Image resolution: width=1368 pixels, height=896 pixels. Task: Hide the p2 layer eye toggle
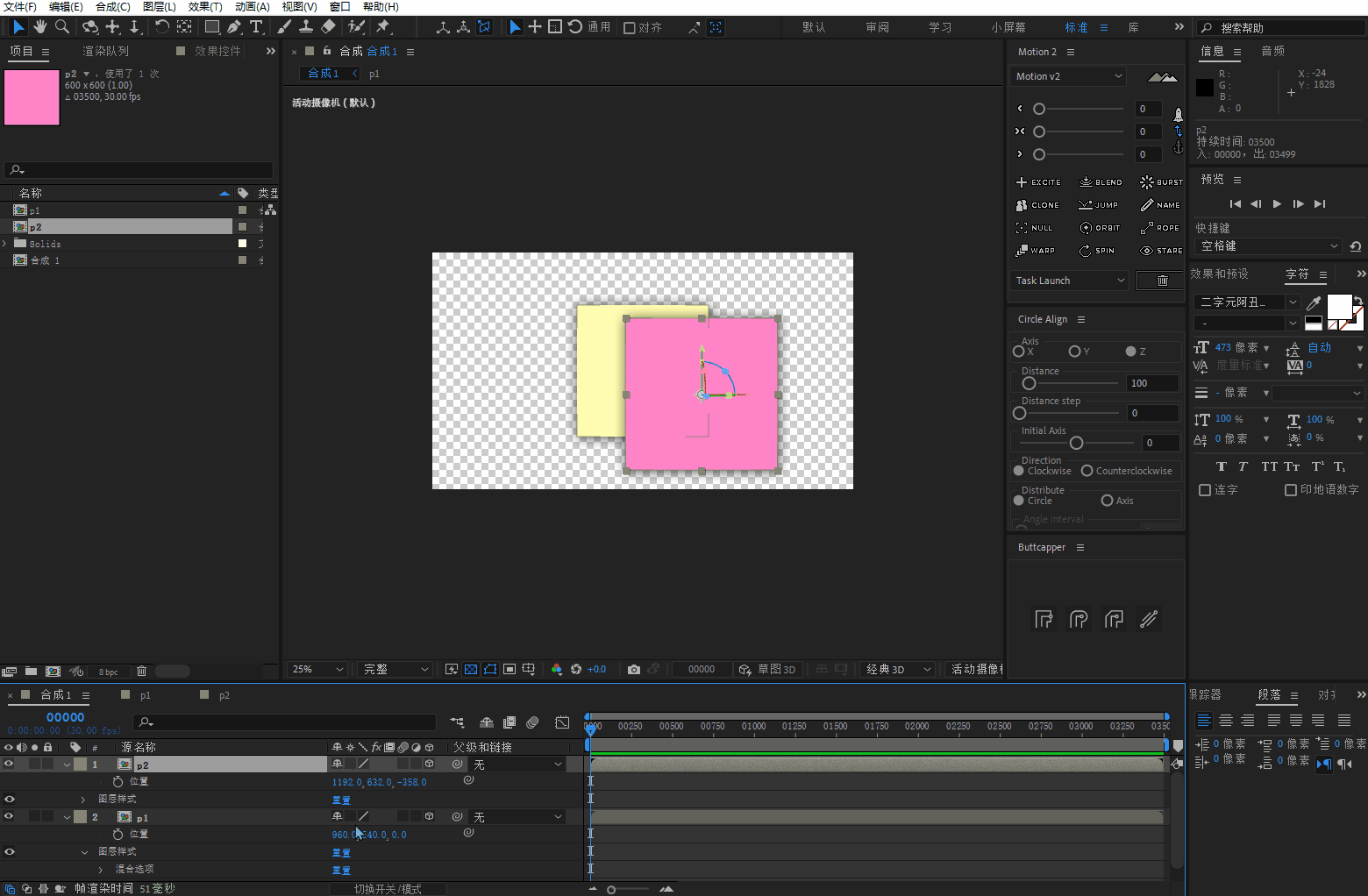(x=9, y=764)
